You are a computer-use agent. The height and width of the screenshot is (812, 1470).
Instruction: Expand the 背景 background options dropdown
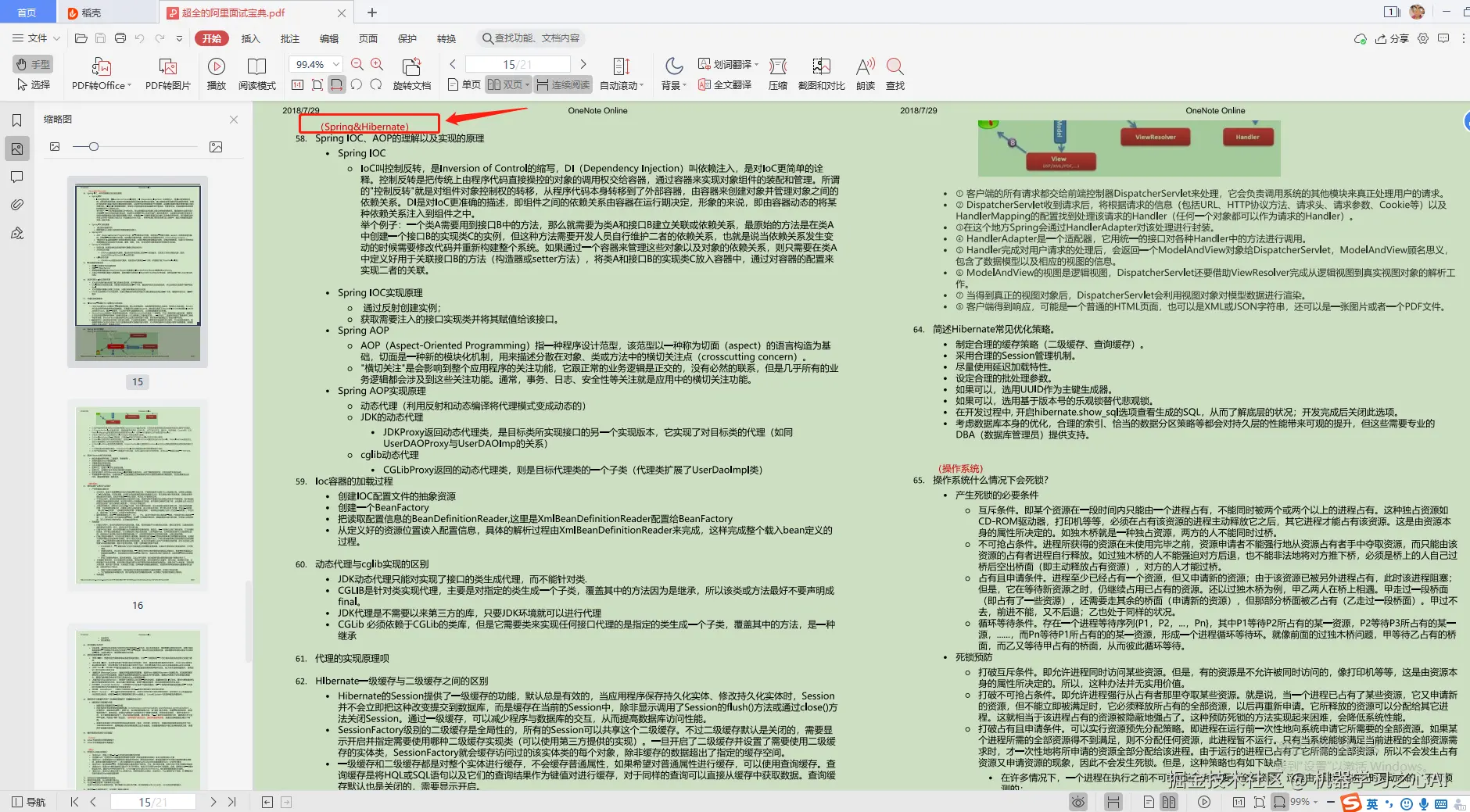671,74
